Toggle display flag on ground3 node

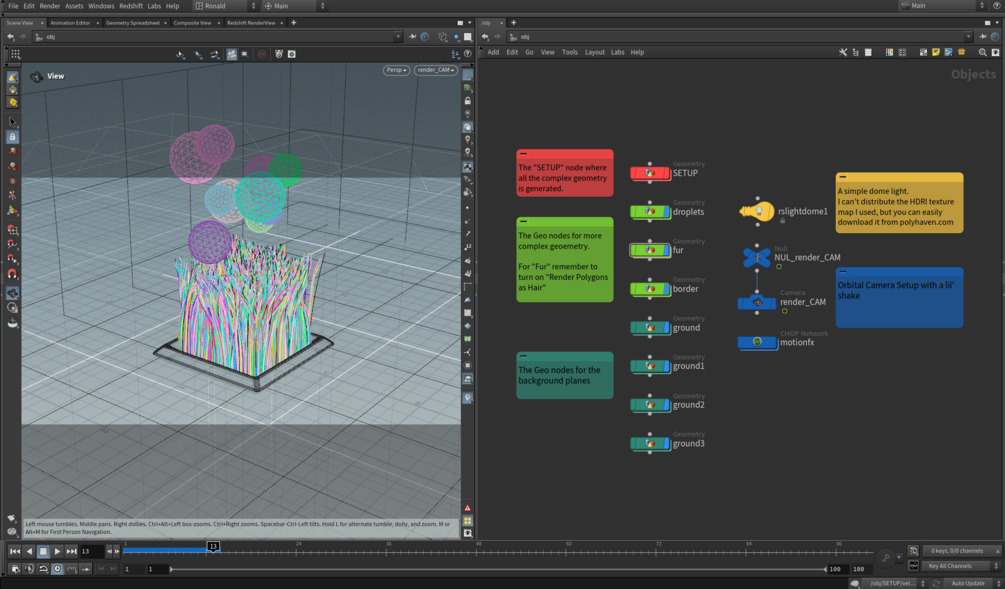point(667,444)
